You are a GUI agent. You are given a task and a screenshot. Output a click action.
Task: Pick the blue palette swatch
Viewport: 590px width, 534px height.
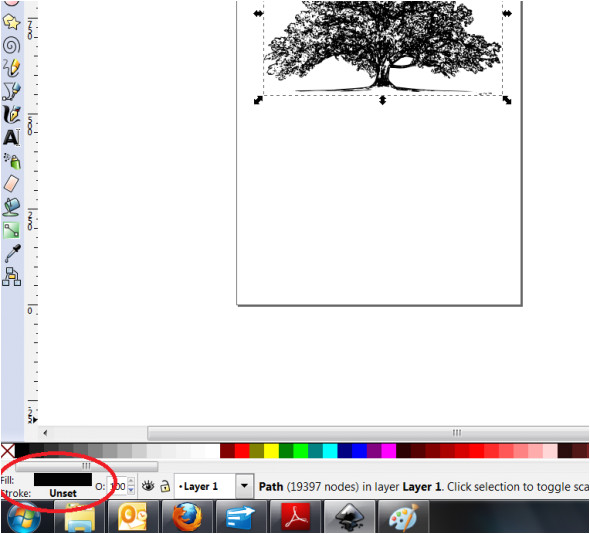[359, 451]
